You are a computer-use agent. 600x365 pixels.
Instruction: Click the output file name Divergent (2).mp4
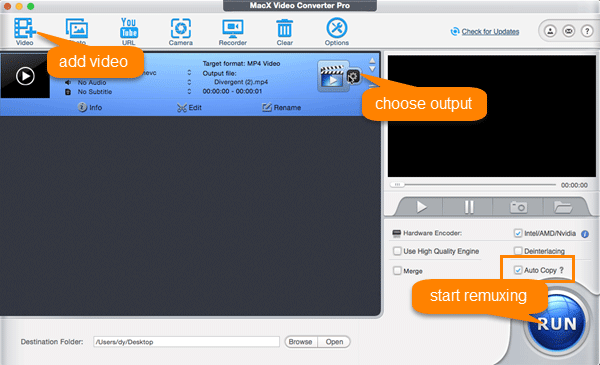[241, 82]
